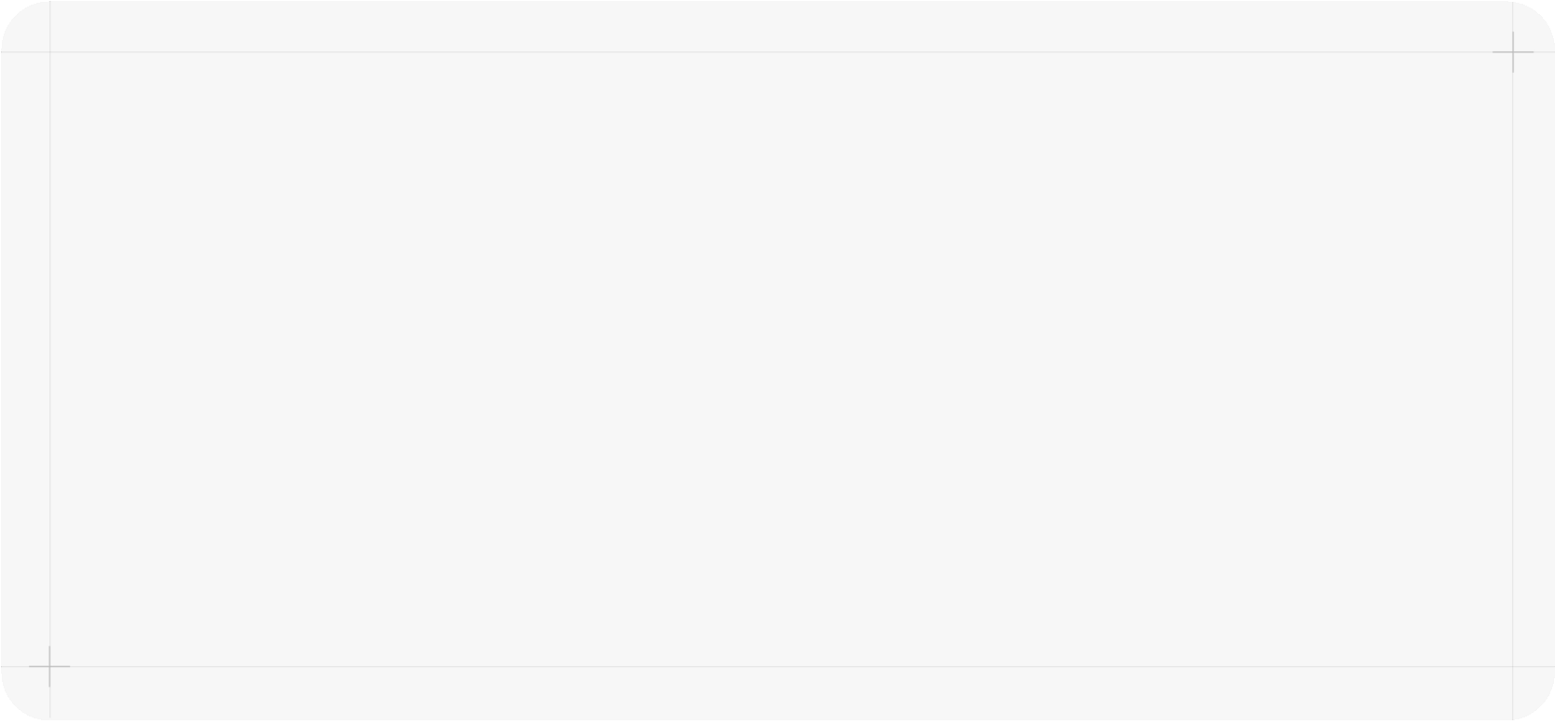The width and height of the screenshot is (1568, 724).
Task: Click the bottom margin strip below the guide
Action: tap(747, 693)
